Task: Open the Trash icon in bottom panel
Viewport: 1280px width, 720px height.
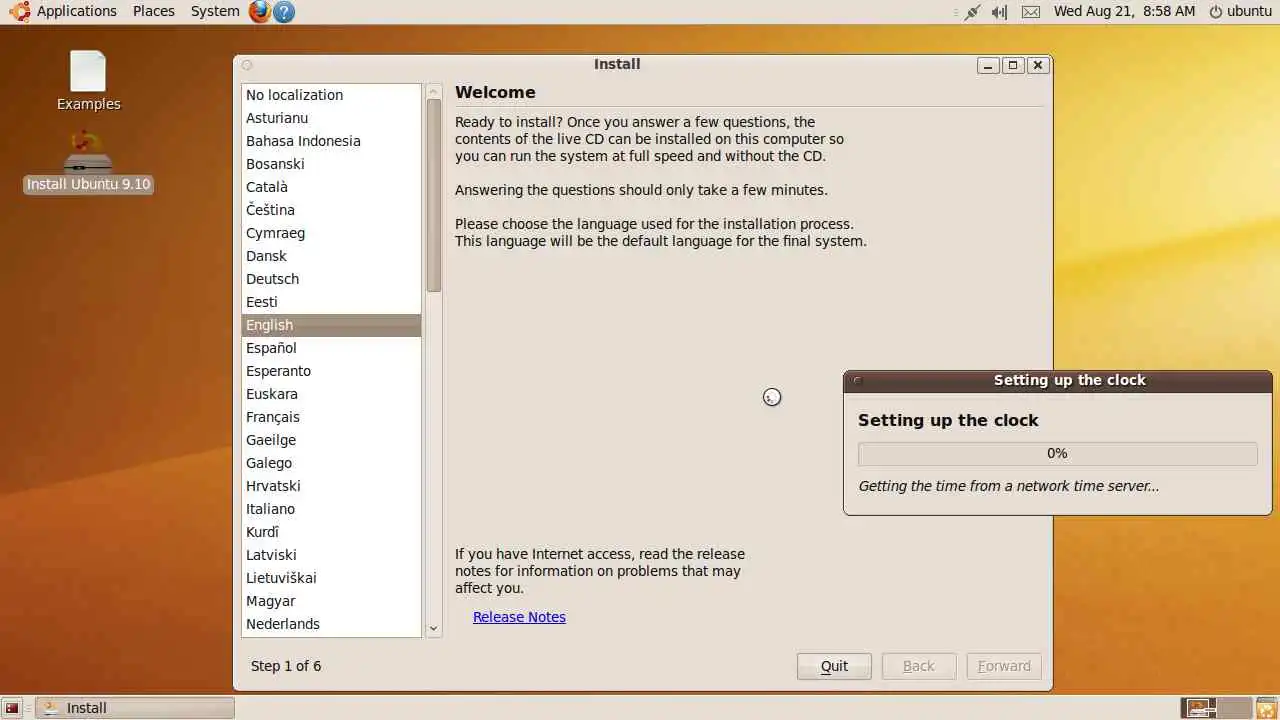Action: pyautogui.click(x=1266, y=708)
